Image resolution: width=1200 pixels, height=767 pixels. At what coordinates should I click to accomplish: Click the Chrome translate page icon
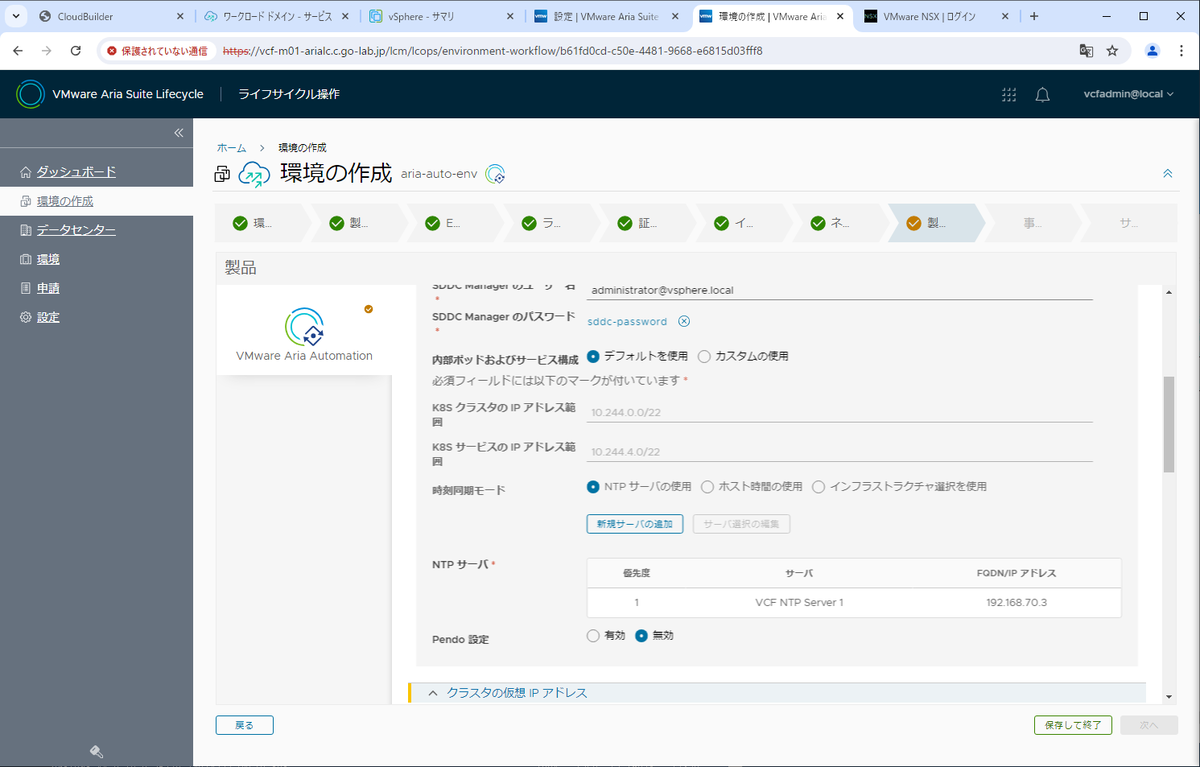point(1086,50)
